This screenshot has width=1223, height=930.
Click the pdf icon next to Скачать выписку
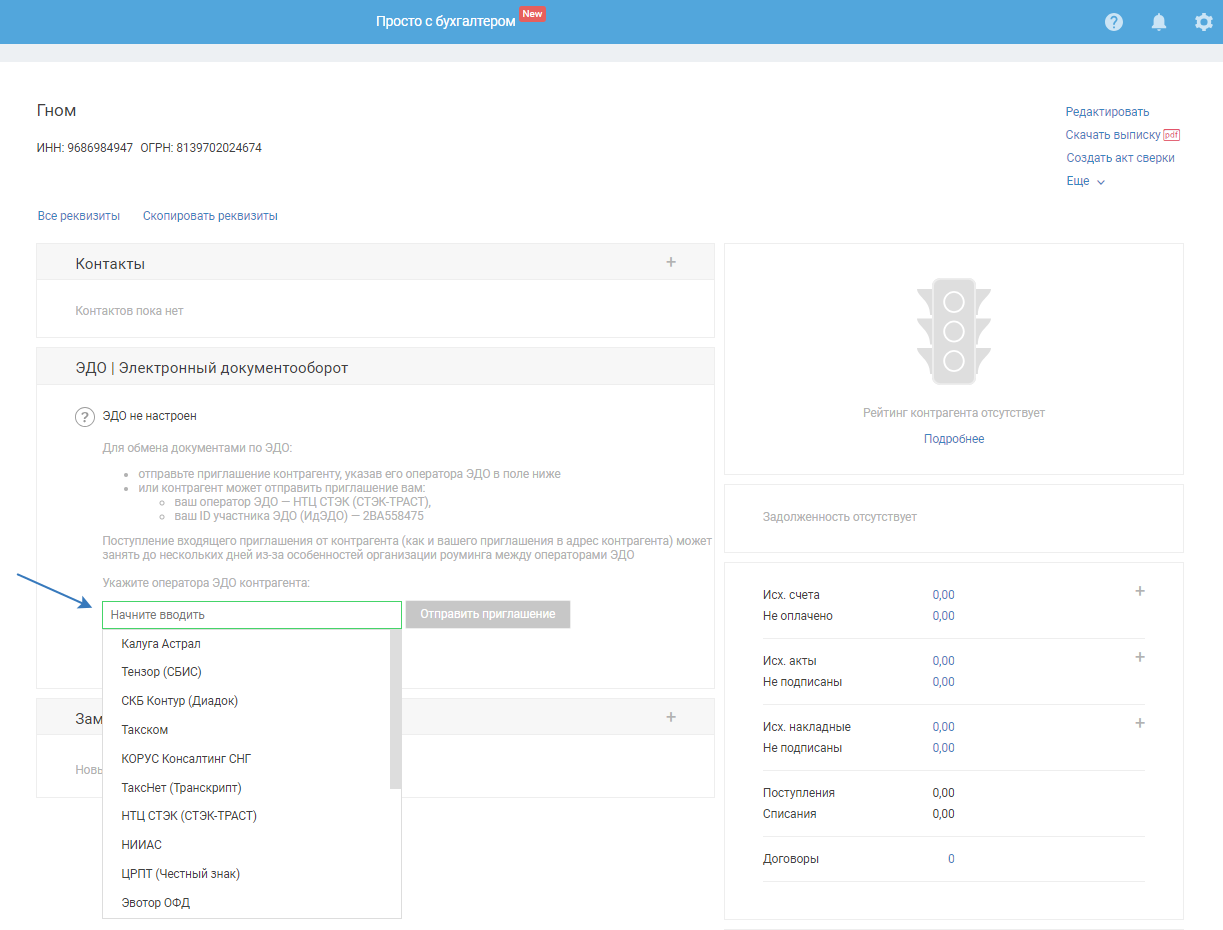click(1172, 135)
